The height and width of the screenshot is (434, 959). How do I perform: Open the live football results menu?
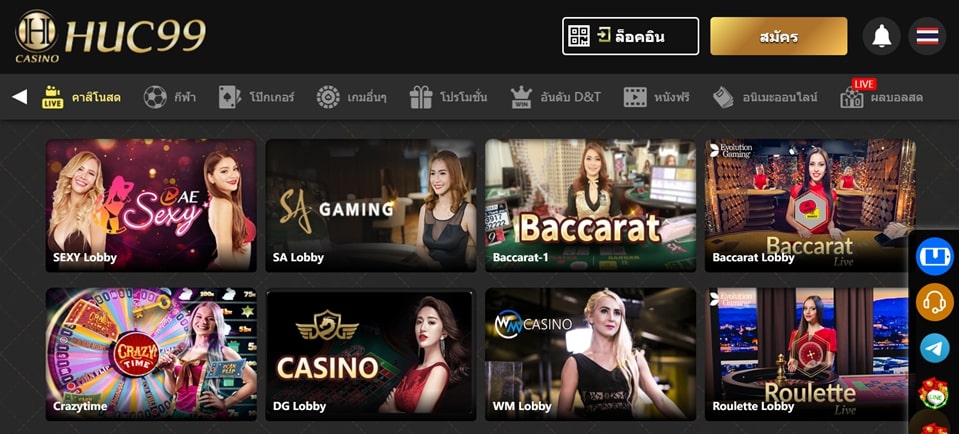click(881, 97)
